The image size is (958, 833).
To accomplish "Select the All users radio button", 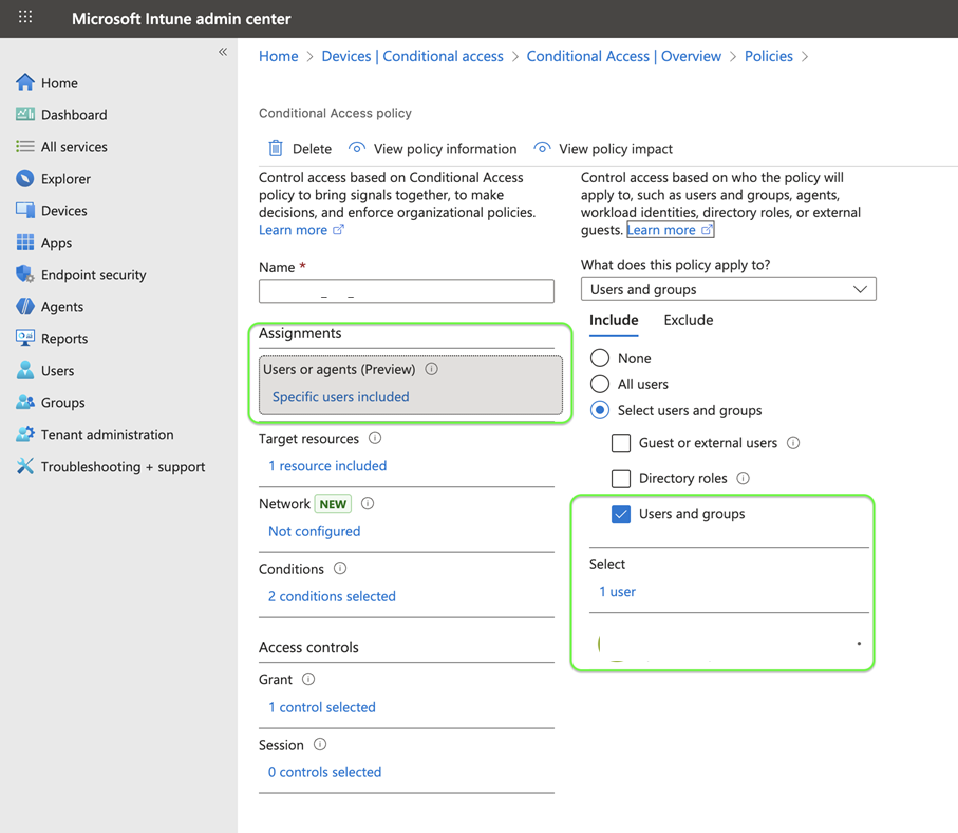I will pyautogui.click(x=600, y=384).
